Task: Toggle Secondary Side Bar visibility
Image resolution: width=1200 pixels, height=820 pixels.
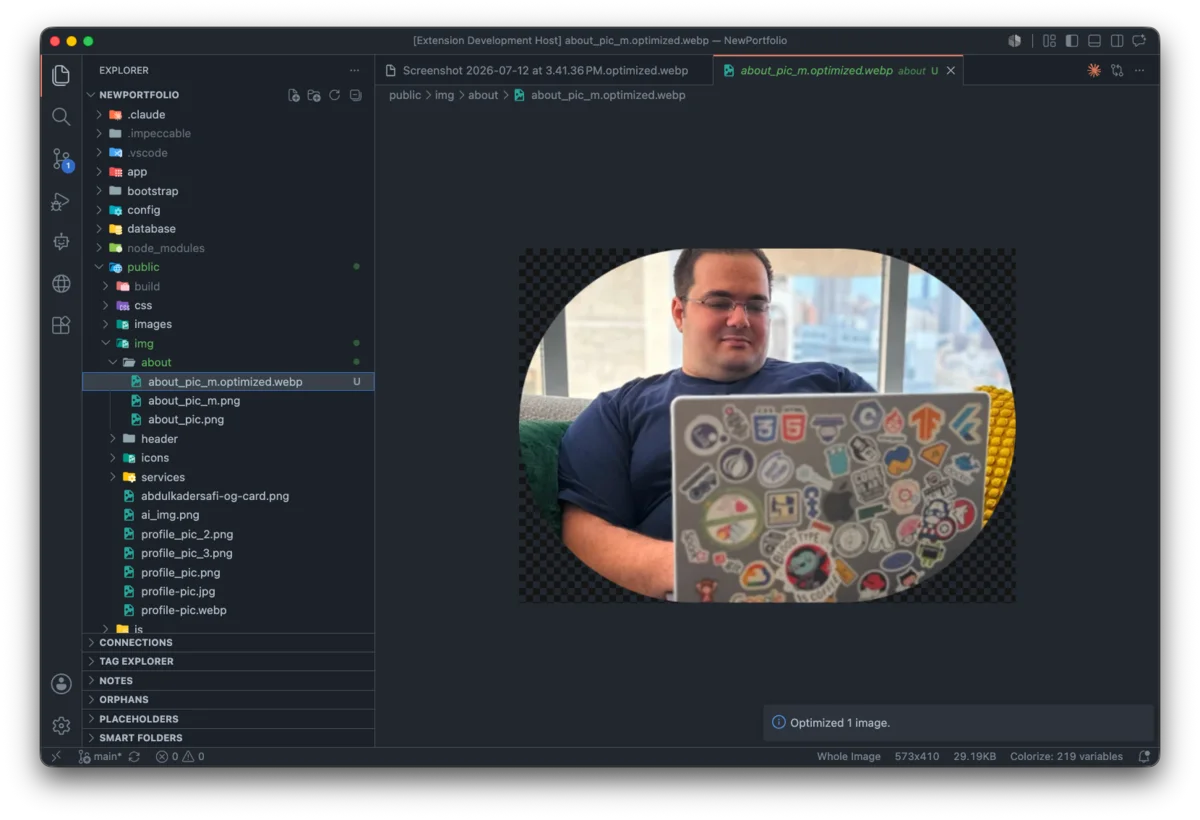Action: tap(1117, 41)
